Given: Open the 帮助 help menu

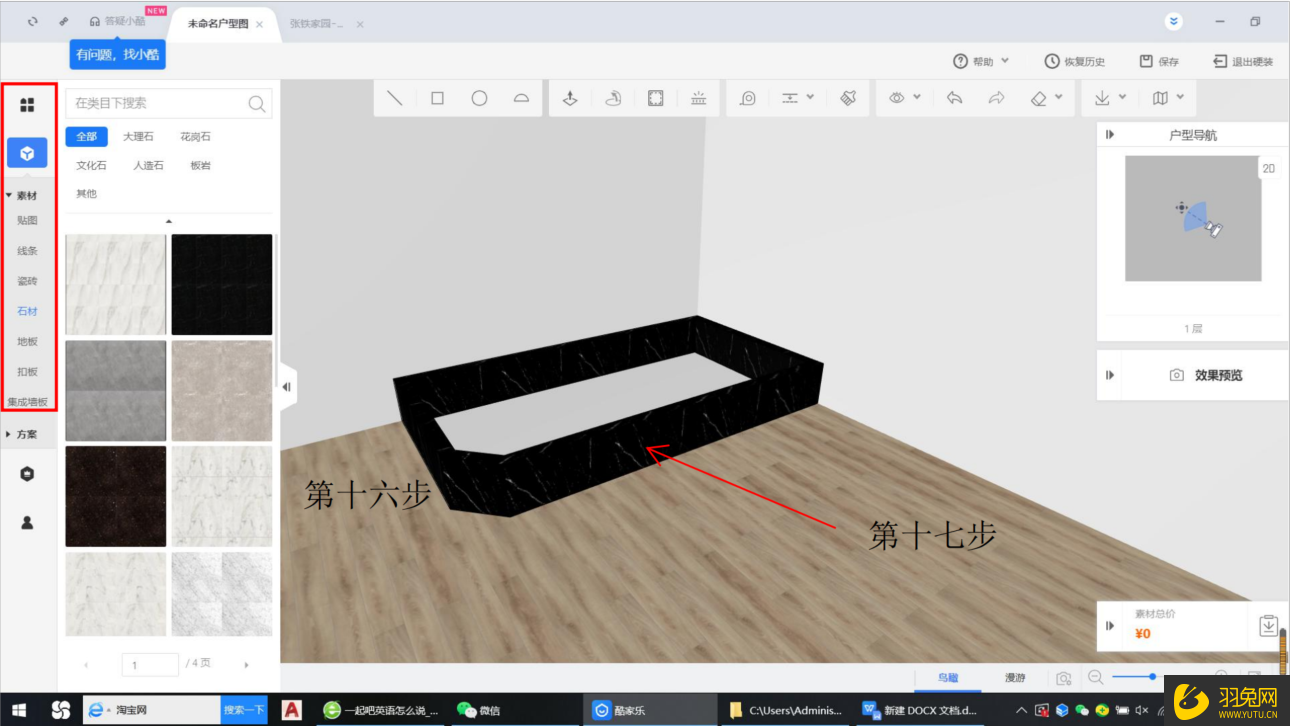Looking at the screenshot, I should [x=981, y=61].
